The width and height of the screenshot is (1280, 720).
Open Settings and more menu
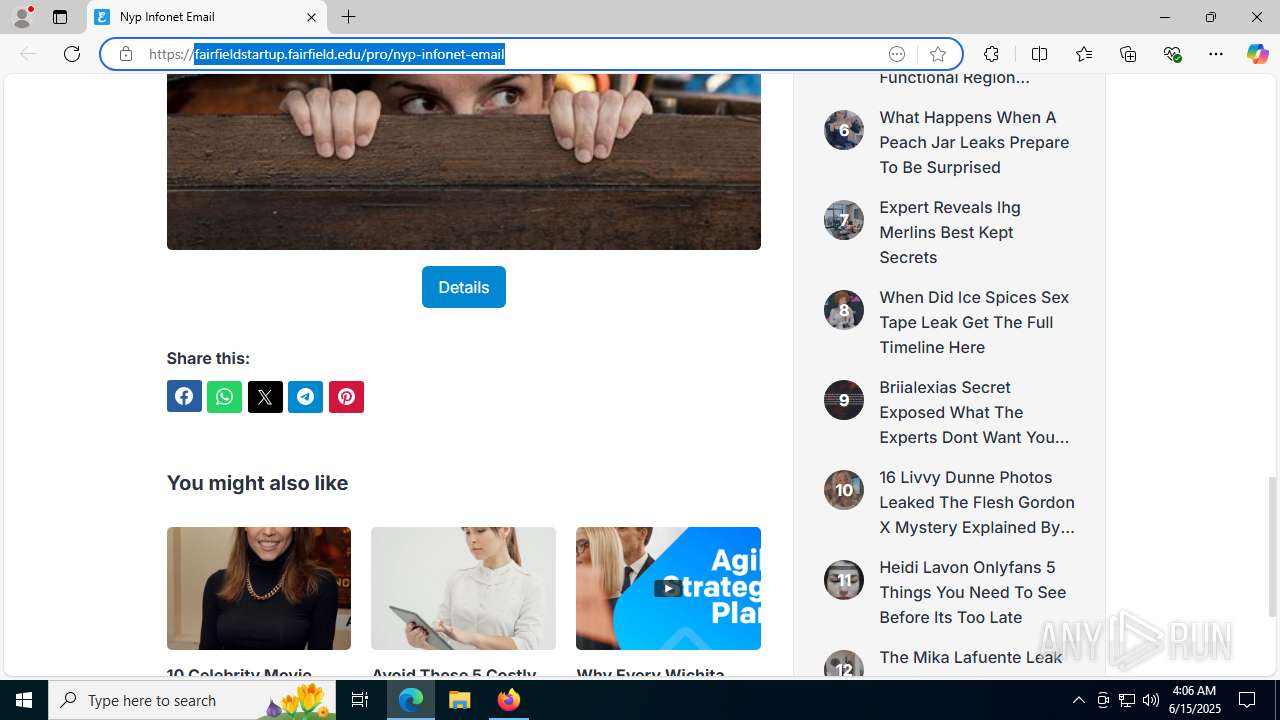point(1216,54)
